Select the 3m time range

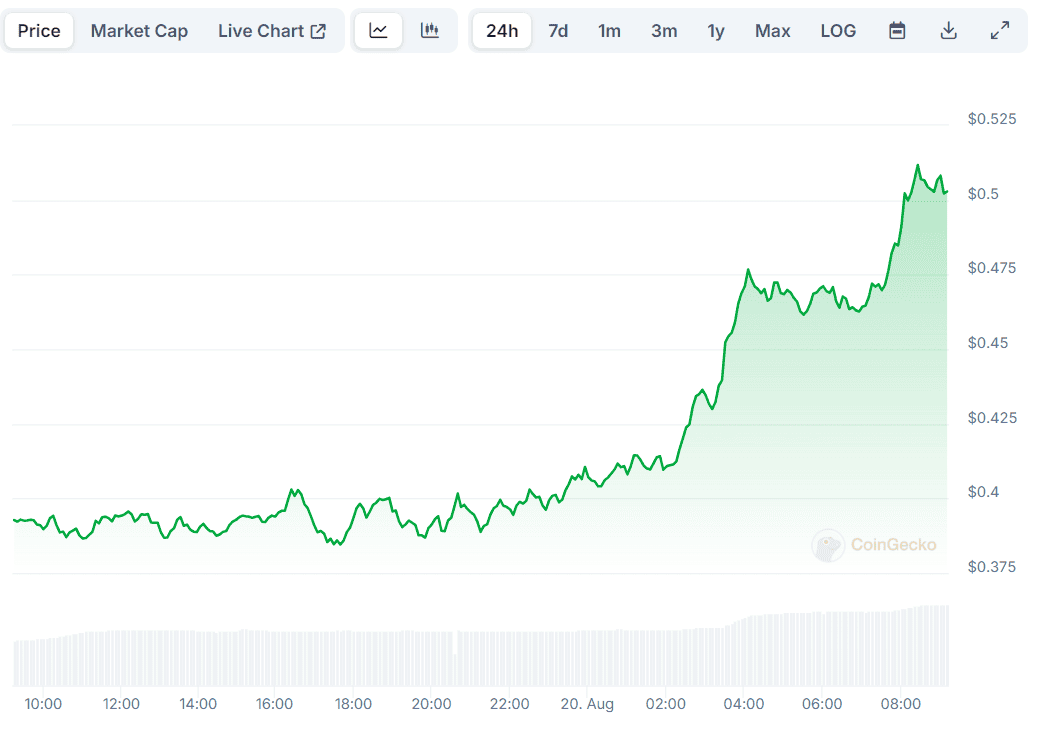664,31
